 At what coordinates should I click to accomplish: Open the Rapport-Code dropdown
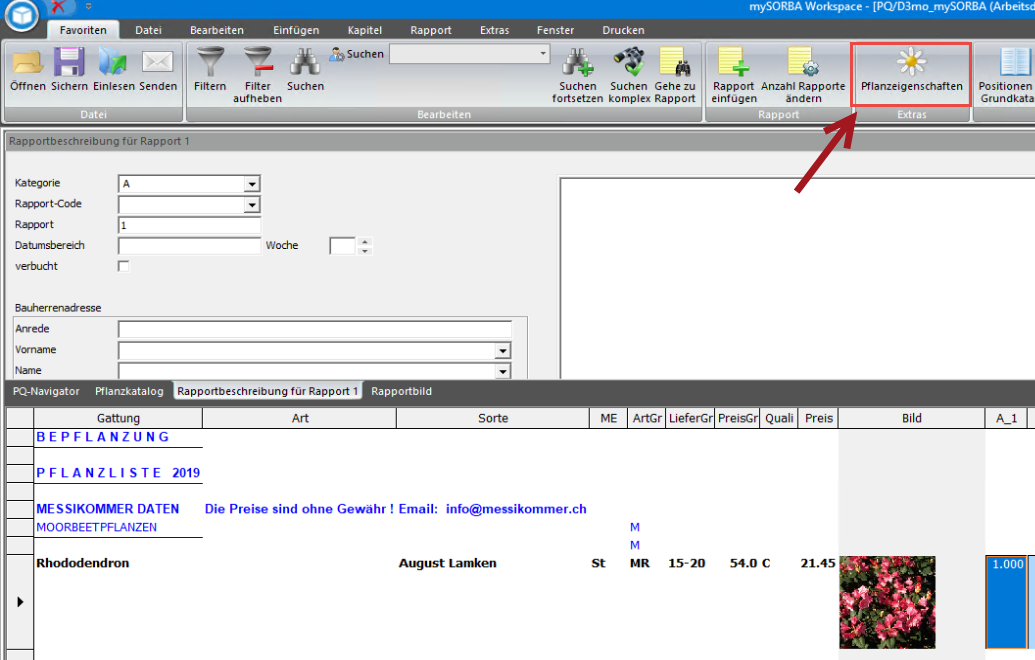[252, 205]
